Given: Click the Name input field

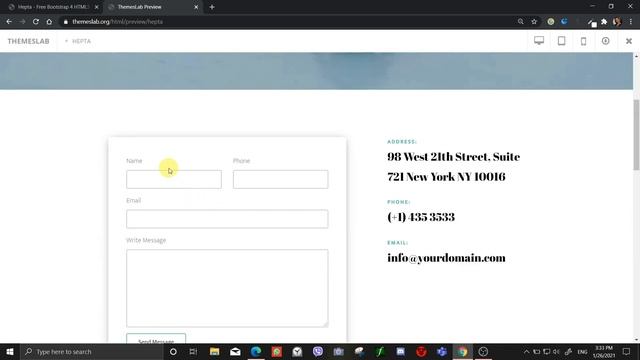Looking at the screenshot, I should click(174, 179).
